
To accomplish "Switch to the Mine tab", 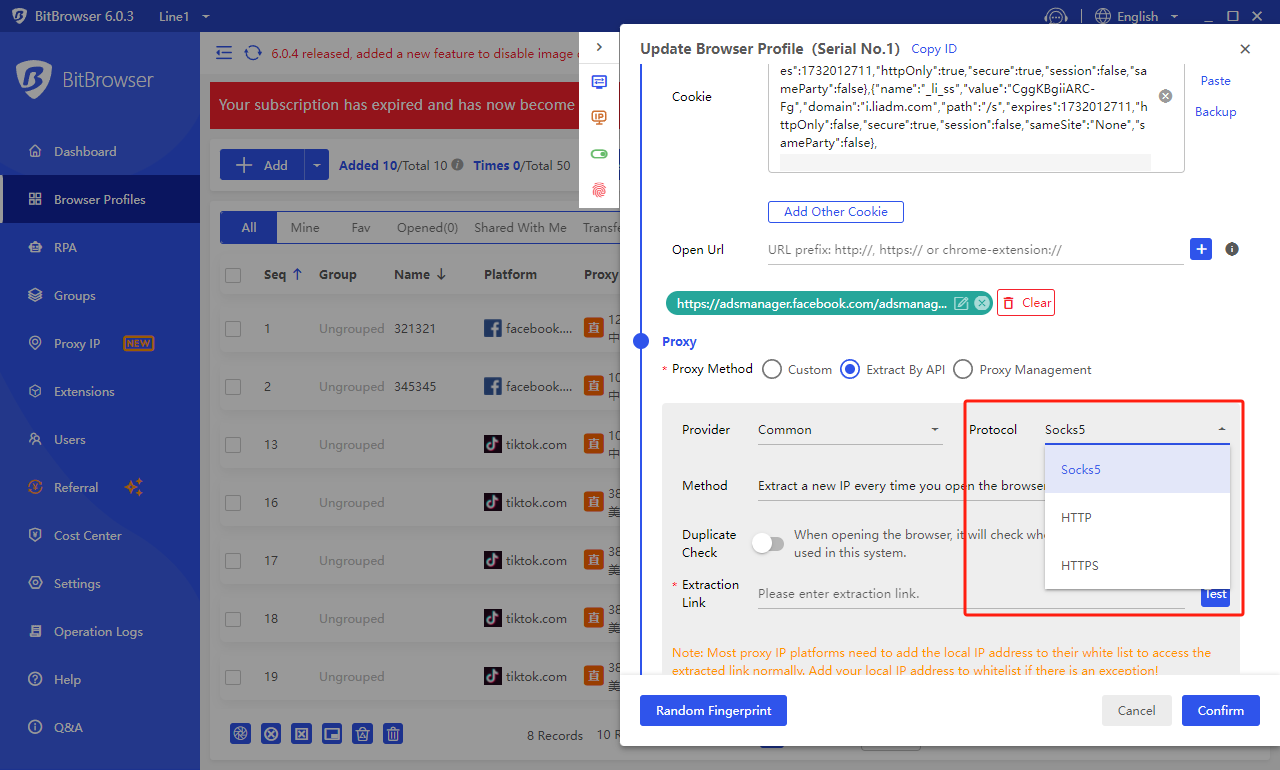I will click(305, 227).
